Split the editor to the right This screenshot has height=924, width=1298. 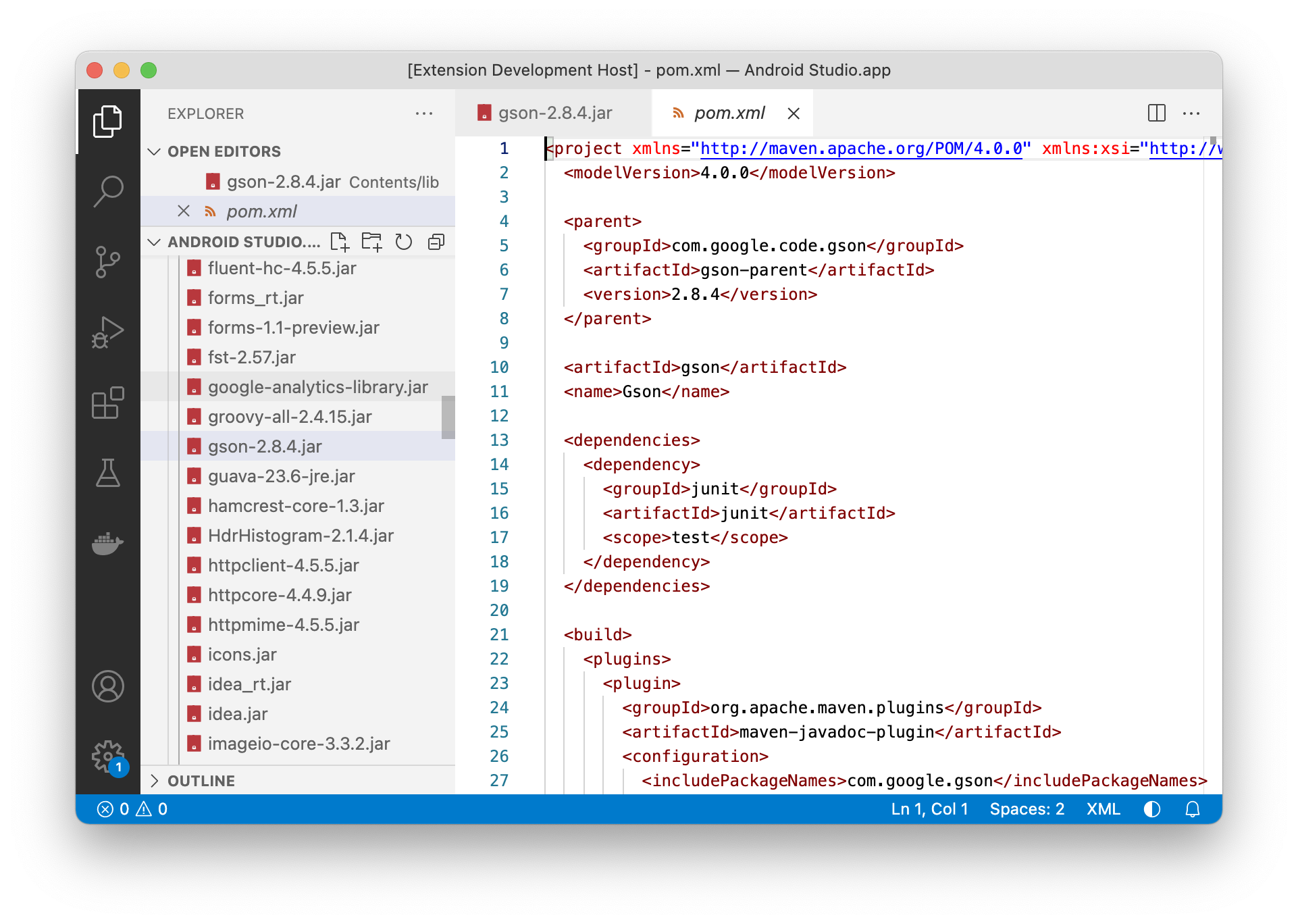tap(1156, 113)
